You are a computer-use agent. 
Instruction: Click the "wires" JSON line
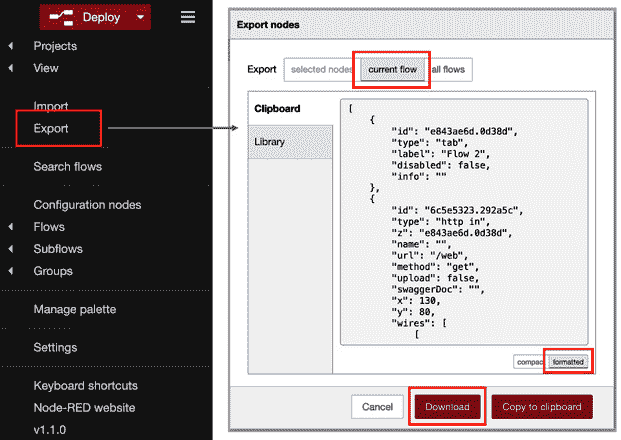(x=419, y=323)
